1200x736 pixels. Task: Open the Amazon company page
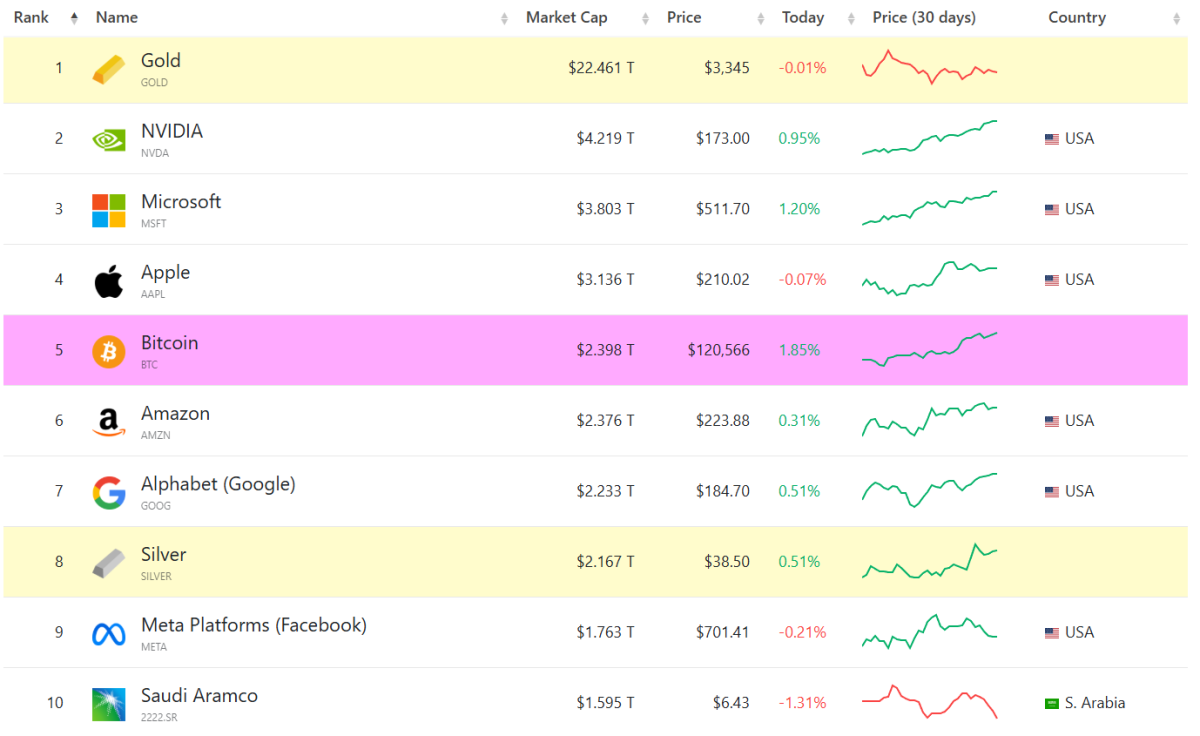(x=175, y=414)
